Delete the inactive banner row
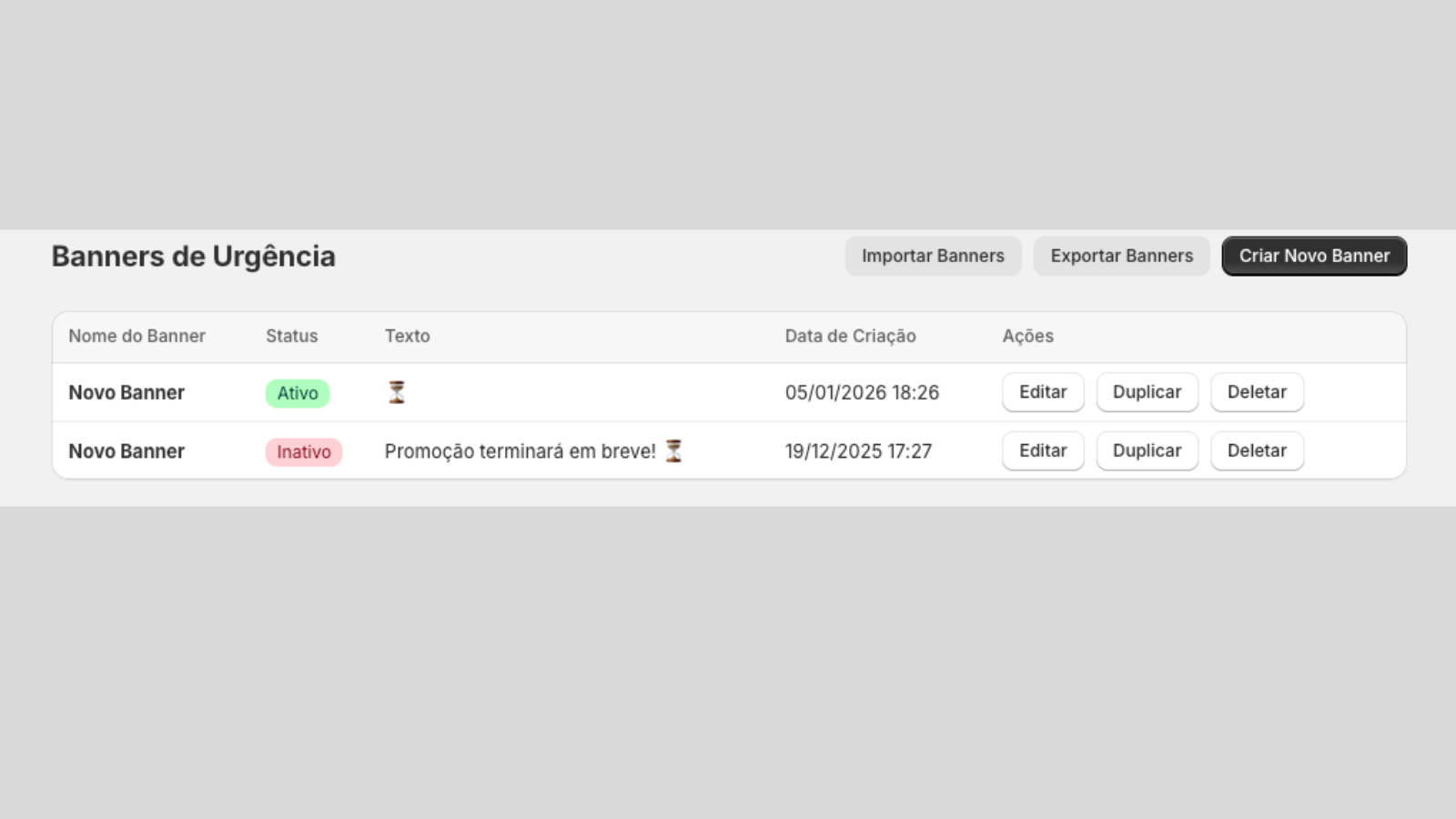Viewport: 1456px width, 819px height. tap(1257, 450)
